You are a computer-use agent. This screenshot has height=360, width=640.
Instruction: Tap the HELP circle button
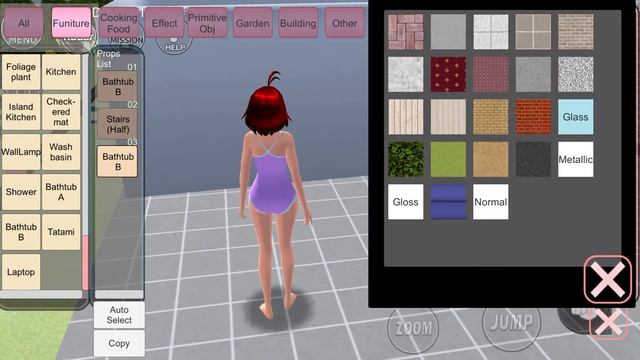tap(174, 45)
